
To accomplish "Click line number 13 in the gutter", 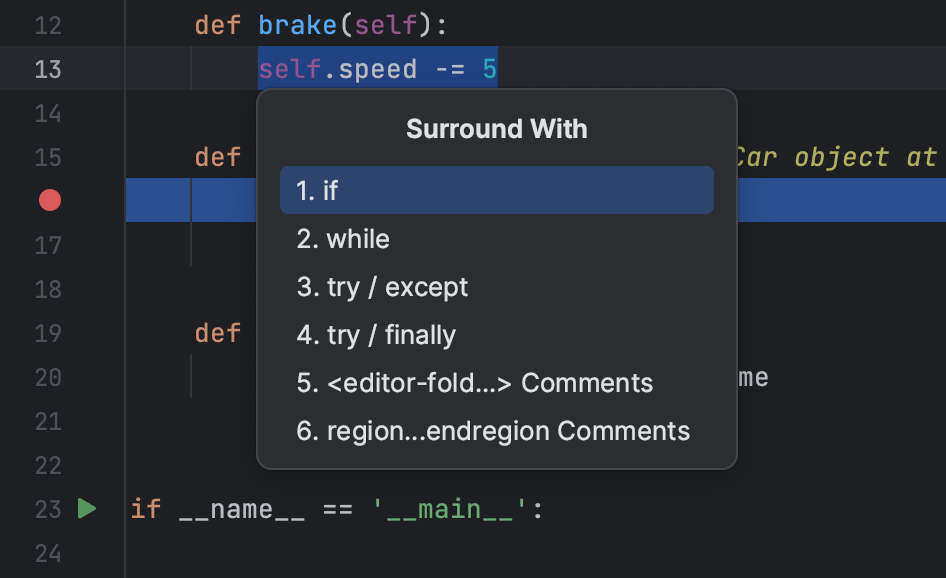I will (x=47, y=69).
